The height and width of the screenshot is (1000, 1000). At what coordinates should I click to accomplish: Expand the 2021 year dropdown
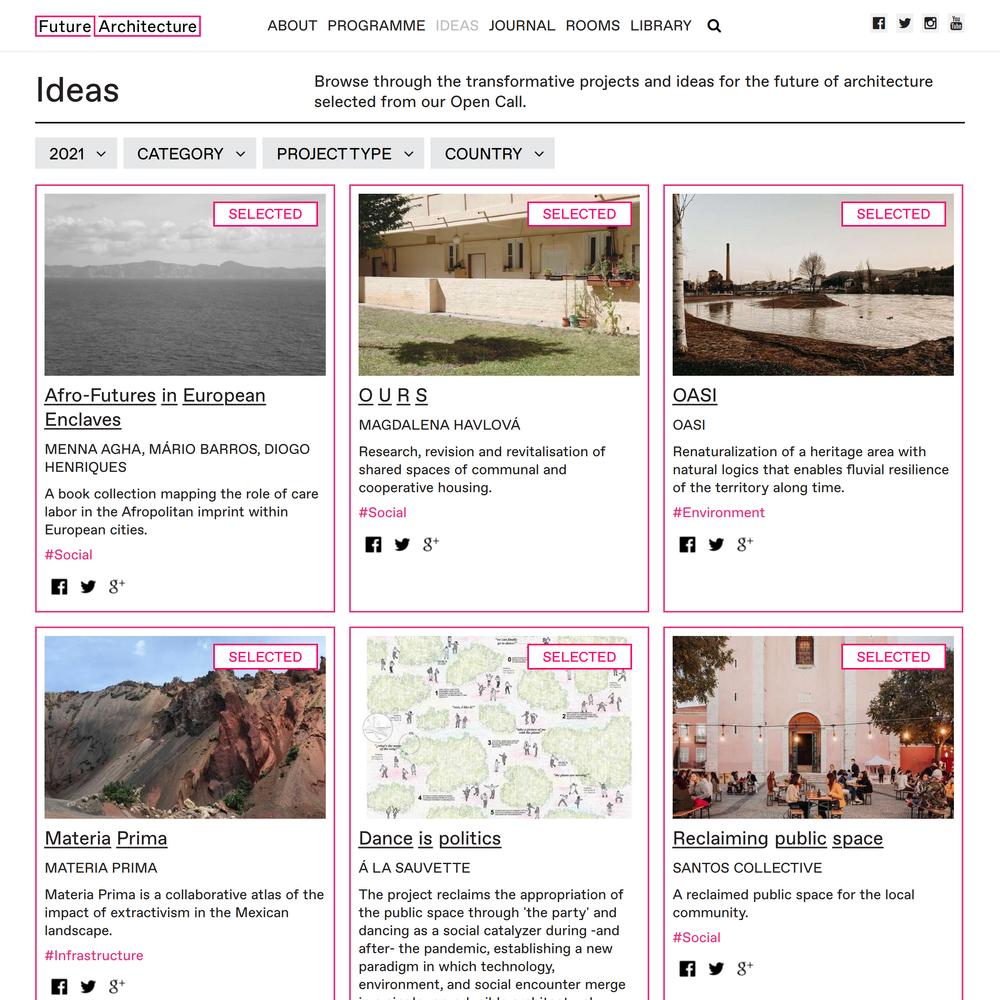[76, 154]
